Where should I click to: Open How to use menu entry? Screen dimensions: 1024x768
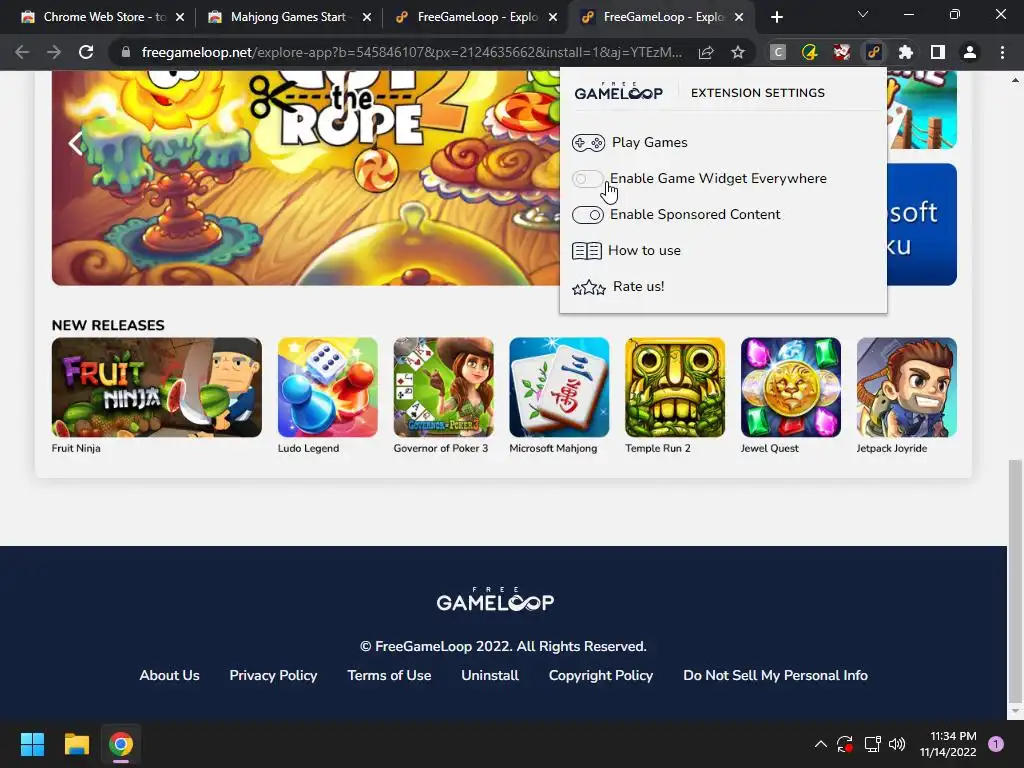click(644, 251)
